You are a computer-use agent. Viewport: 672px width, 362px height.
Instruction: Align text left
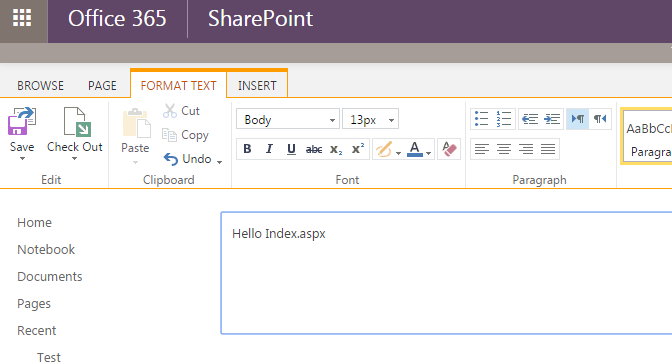(x=482, y=149)
